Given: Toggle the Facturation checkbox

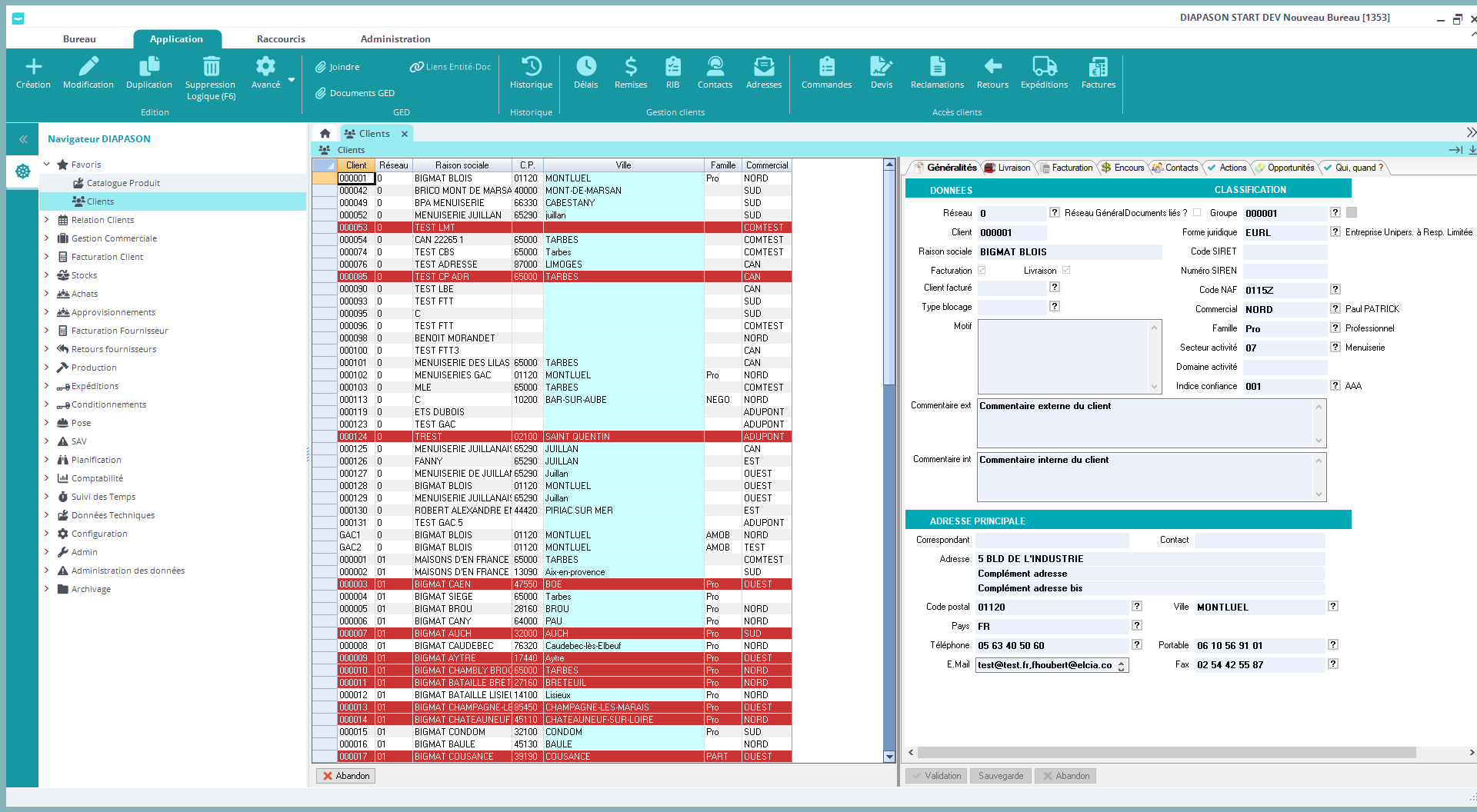Looking at the screenshot, I should point(982,271).
